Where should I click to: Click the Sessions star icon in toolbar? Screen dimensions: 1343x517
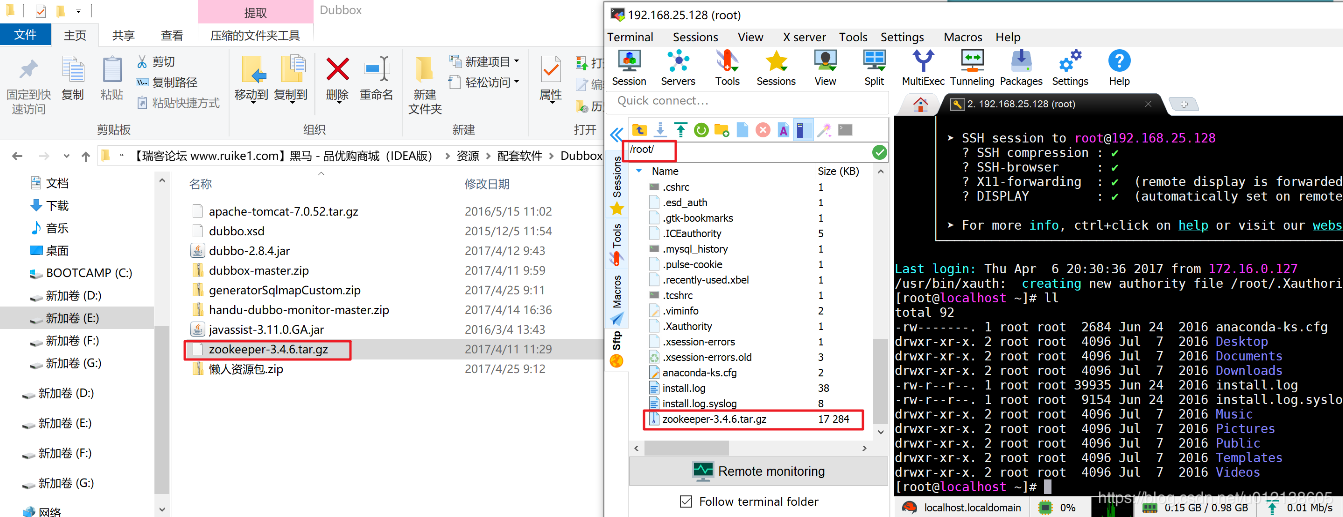coord(776,68)
